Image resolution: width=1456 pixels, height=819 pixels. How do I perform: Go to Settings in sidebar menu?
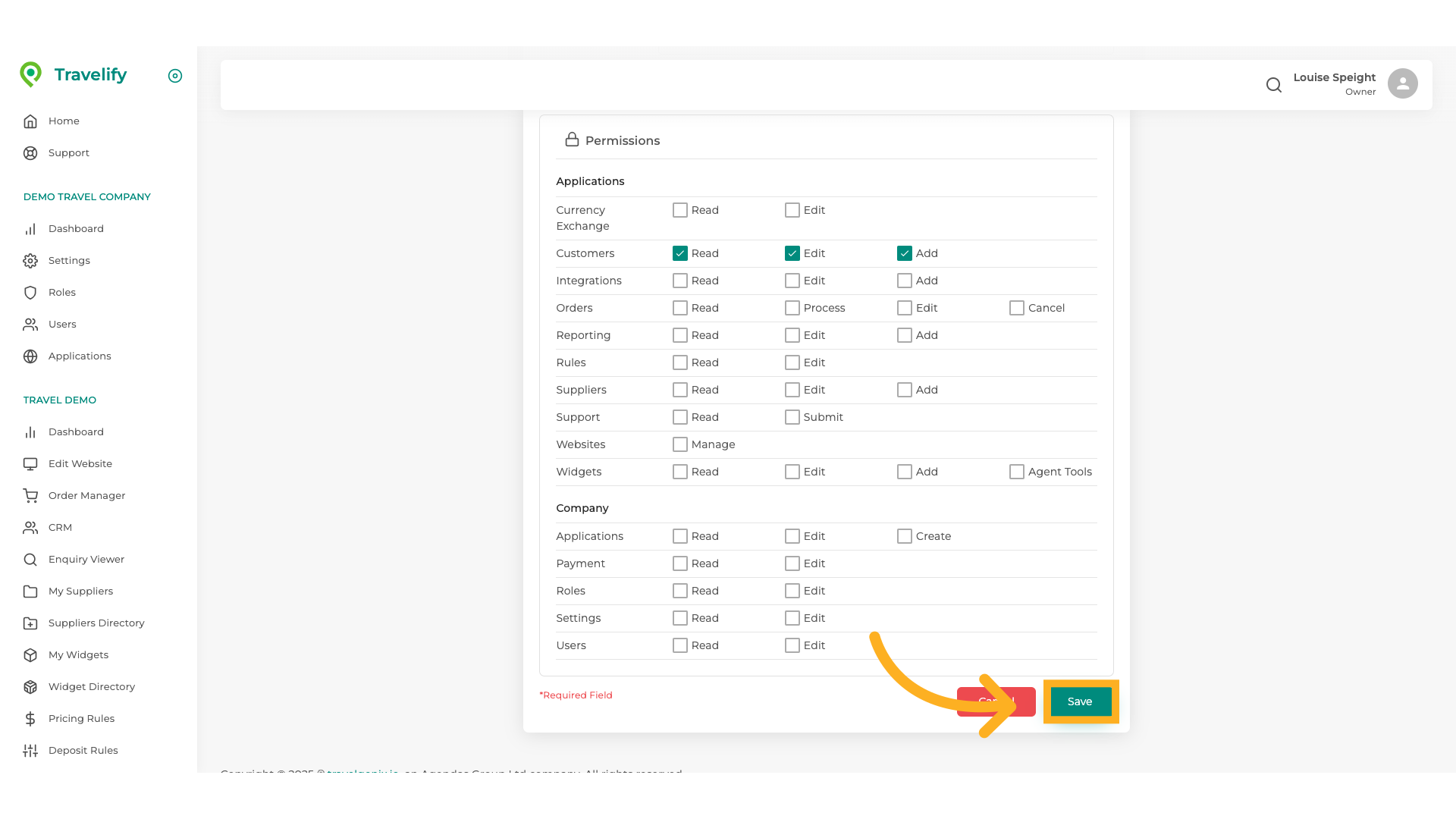[69, 261]
